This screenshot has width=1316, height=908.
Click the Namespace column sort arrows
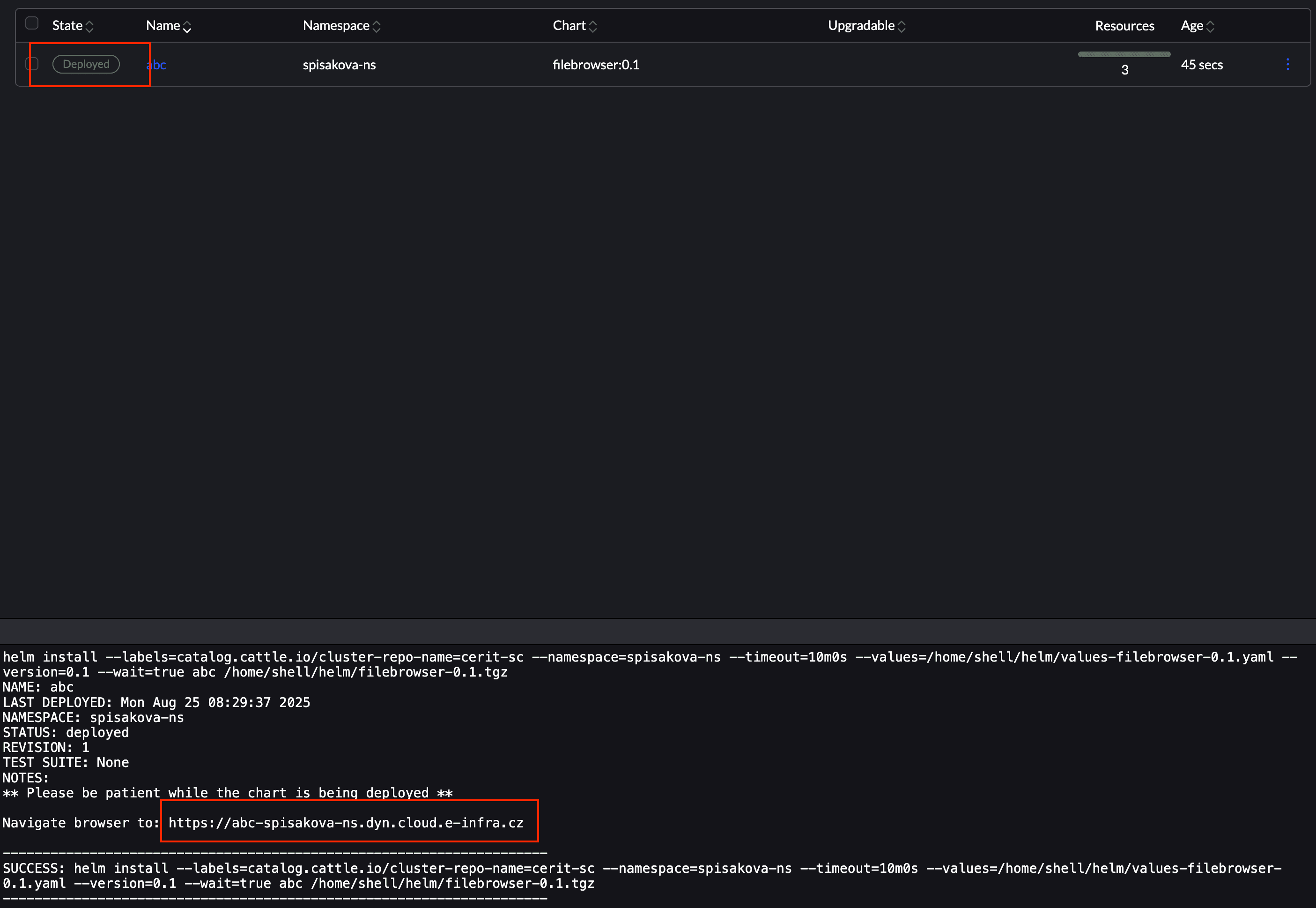377,26
